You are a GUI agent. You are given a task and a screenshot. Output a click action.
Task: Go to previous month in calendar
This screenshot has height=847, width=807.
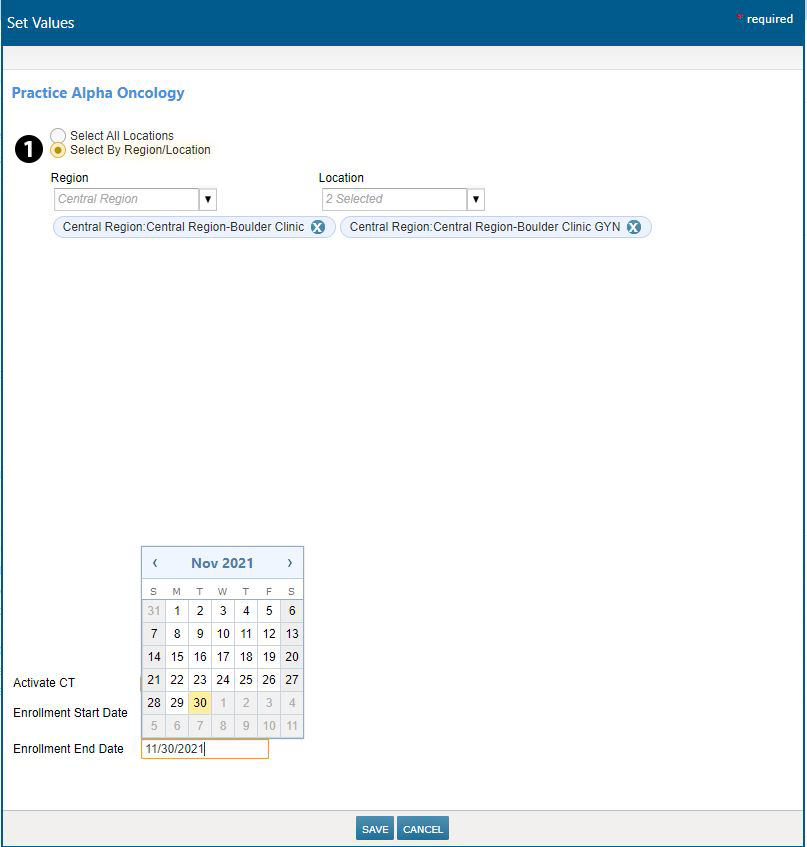[x=155, y=563]
